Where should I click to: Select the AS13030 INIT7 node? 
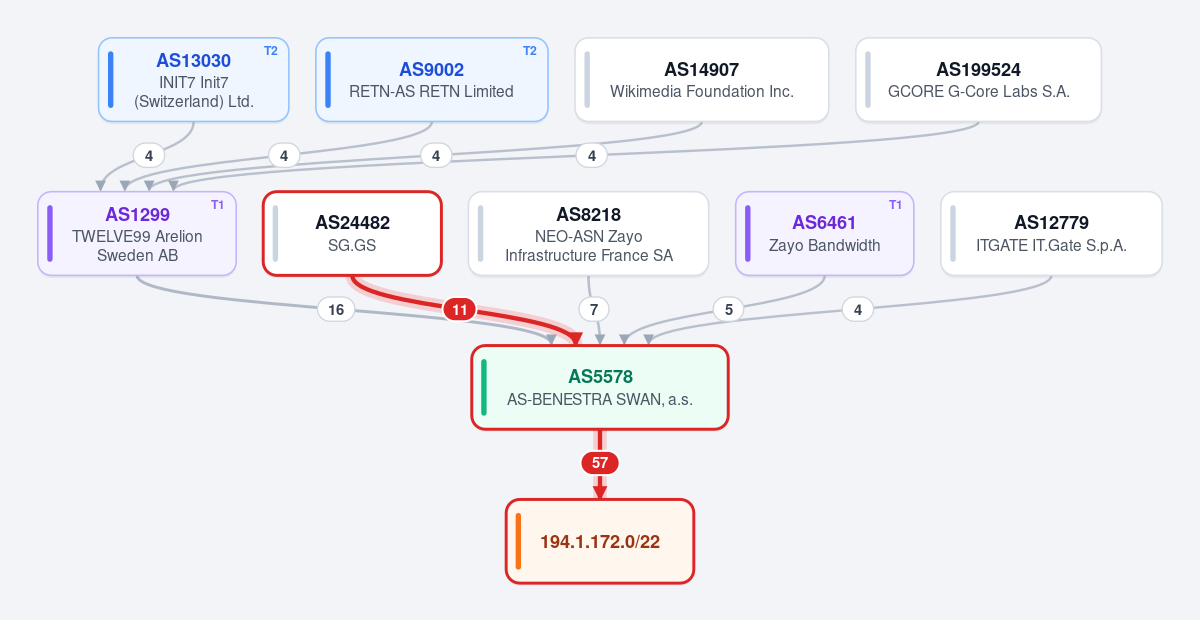[194, 80]
